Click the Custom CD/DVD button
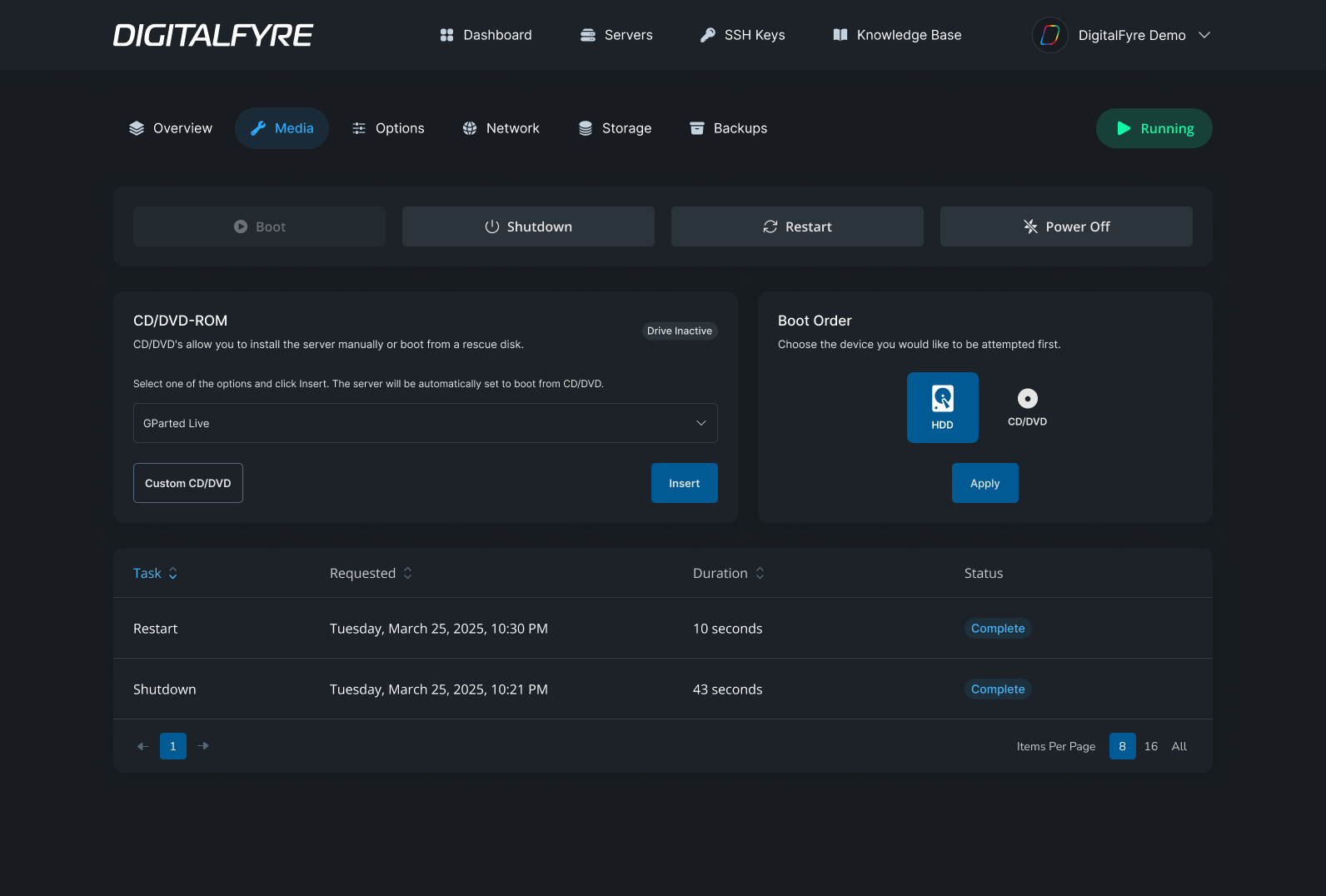Viewport: 1326px width, 896px height. [188, 483]
